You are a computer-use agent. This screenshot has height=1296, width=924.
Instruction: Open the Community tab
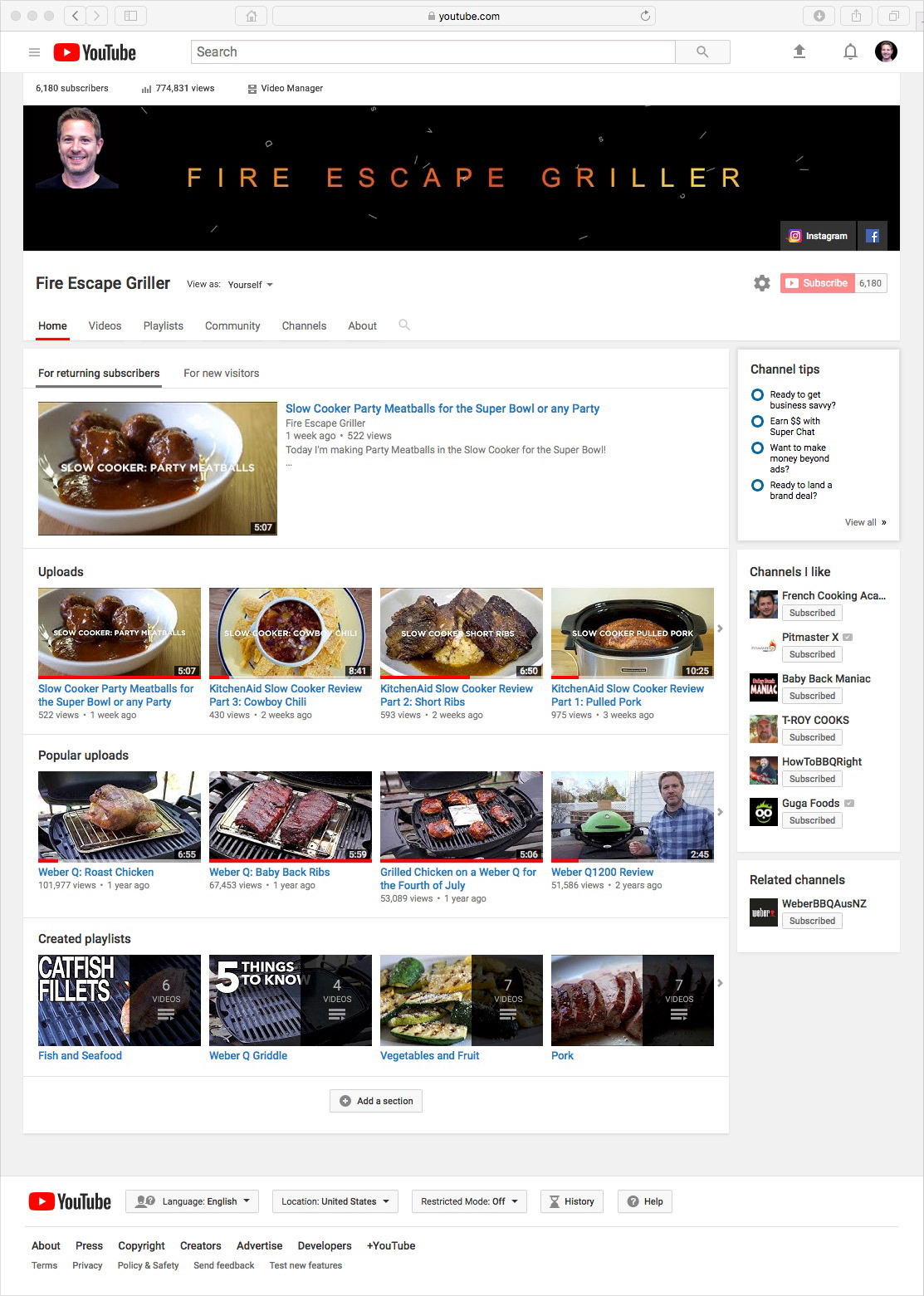(x=232, y=325)
